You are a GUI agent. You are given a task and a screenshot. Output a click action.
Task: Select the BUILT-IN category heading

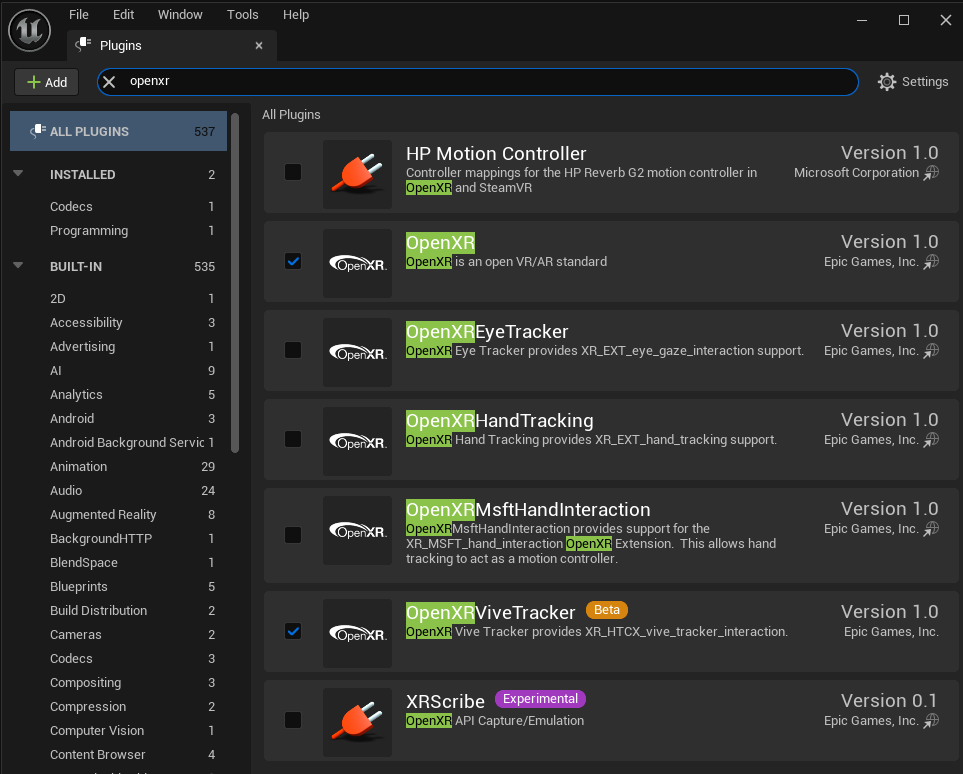[76, 267]
